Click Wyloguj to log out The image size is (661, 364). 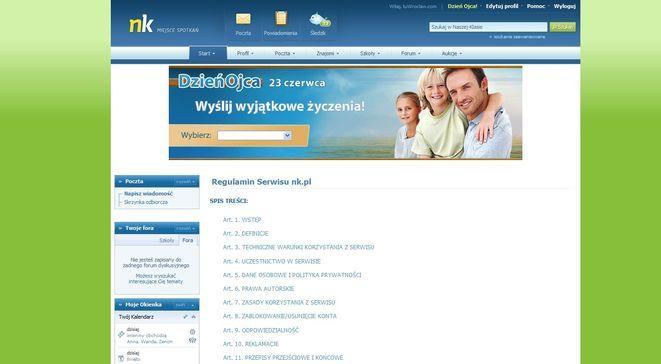click(x=564, y=6)
